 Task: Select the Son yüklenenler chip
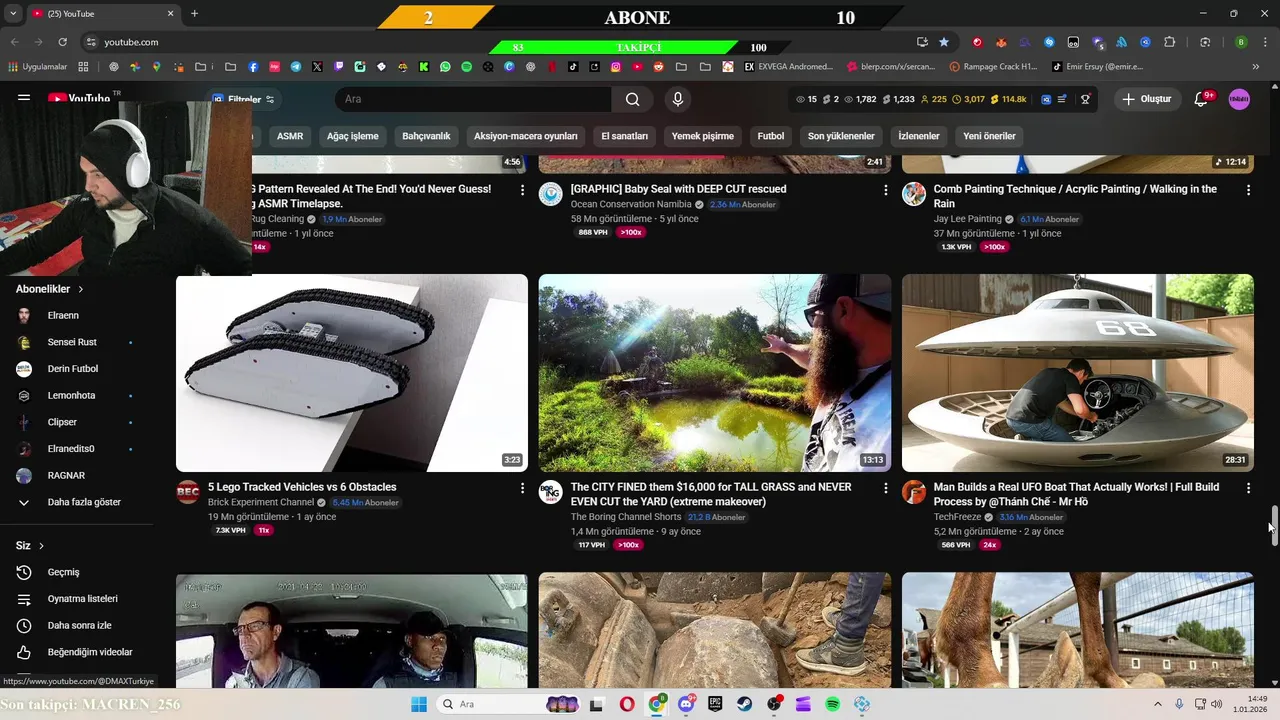[841, 136]
